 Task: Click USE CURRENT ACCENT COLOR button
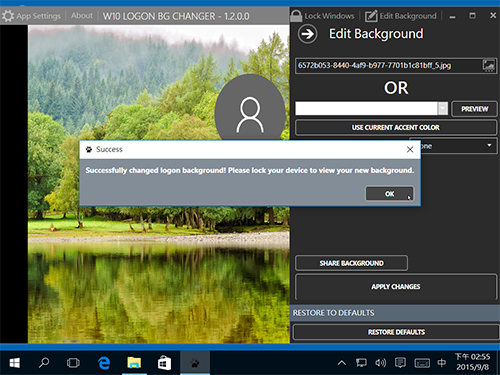[x=396, y=128]
